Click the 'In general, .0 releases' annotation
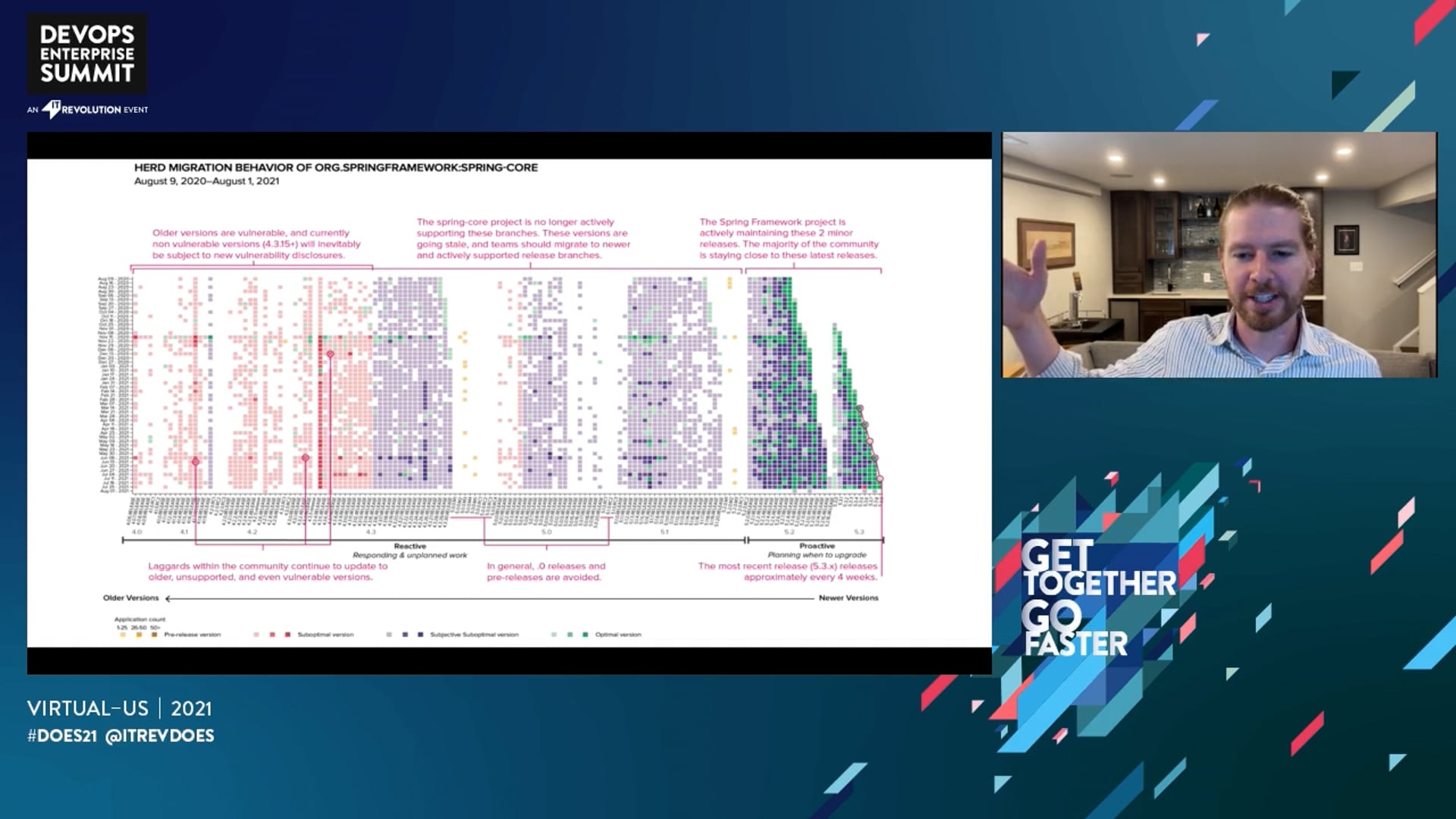The height and width of the screenshot is (819, 1456). pos(546,572)
